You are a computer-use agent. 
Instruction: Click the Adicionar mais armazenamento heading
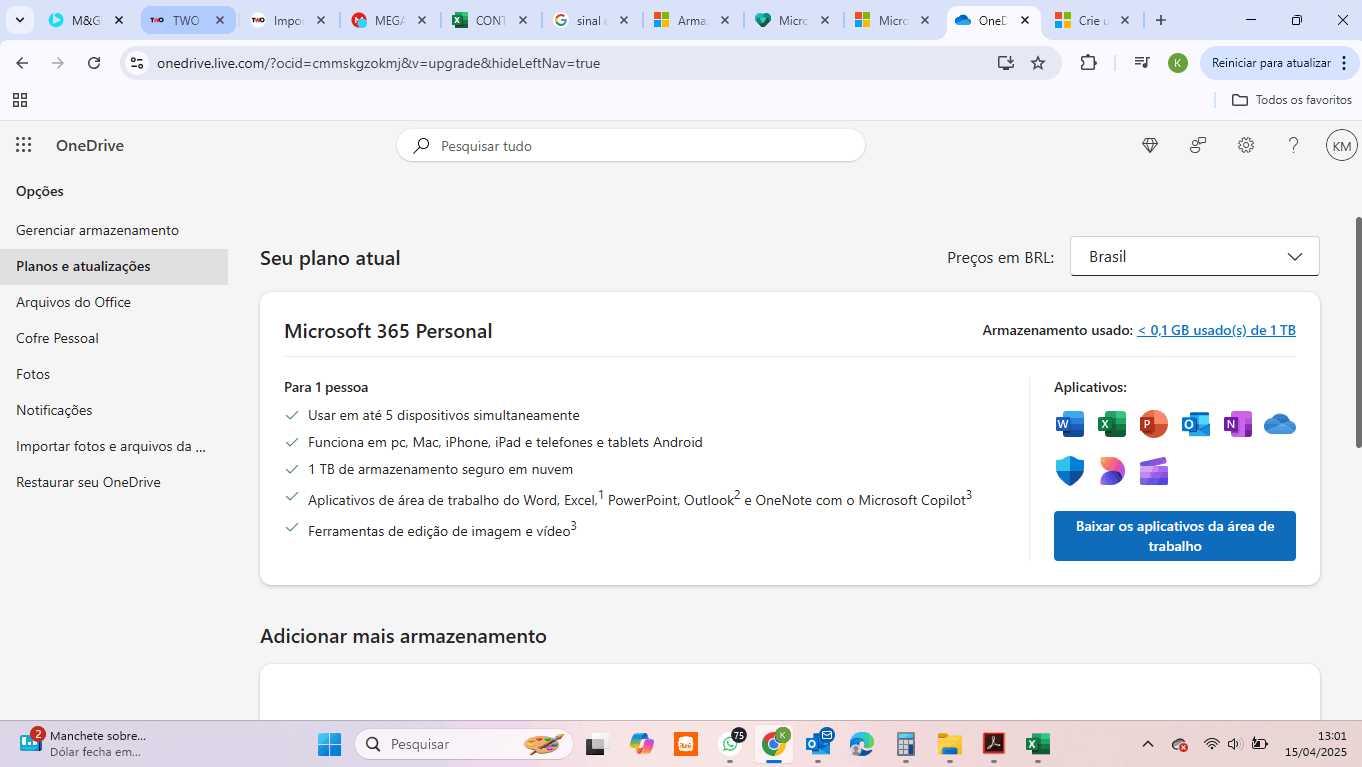click(x=403, y=636)
